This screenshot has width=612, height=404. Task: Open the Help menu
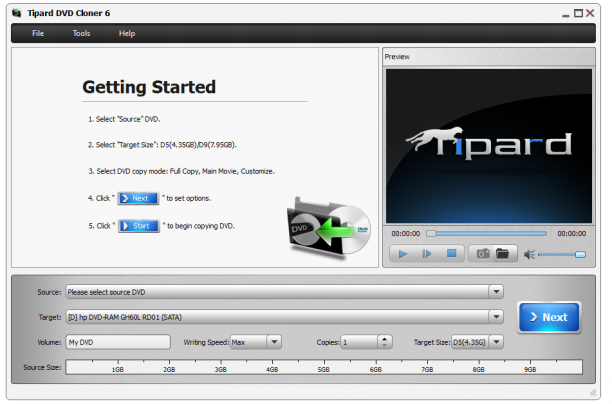[x=127, y=34]
